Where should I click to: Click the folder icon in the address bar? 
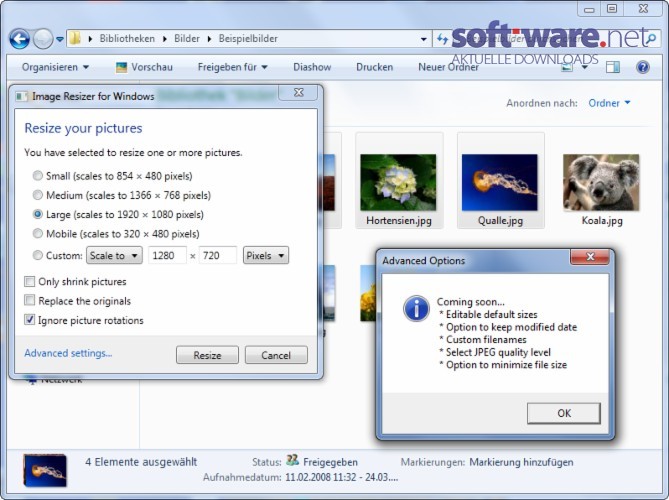(x=75, y=38)
